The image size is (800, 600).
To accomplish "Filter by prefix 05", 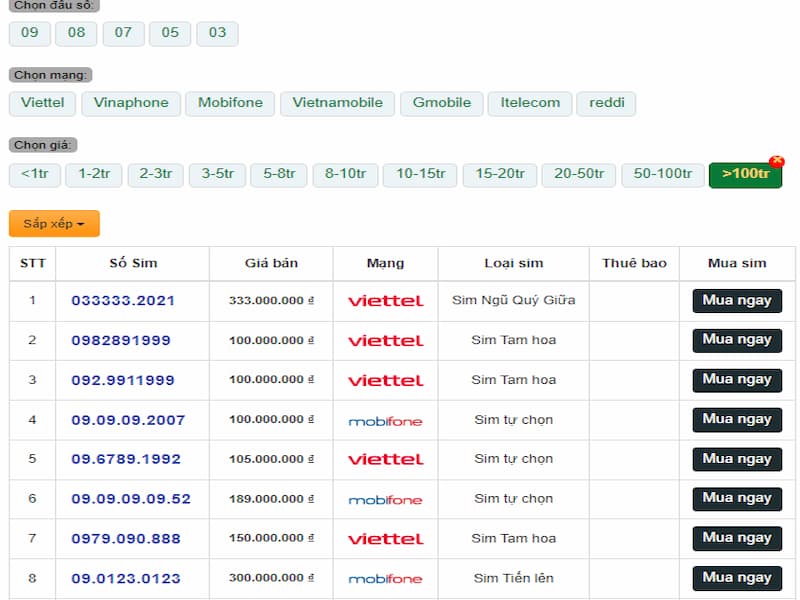I will click(170, 33).
